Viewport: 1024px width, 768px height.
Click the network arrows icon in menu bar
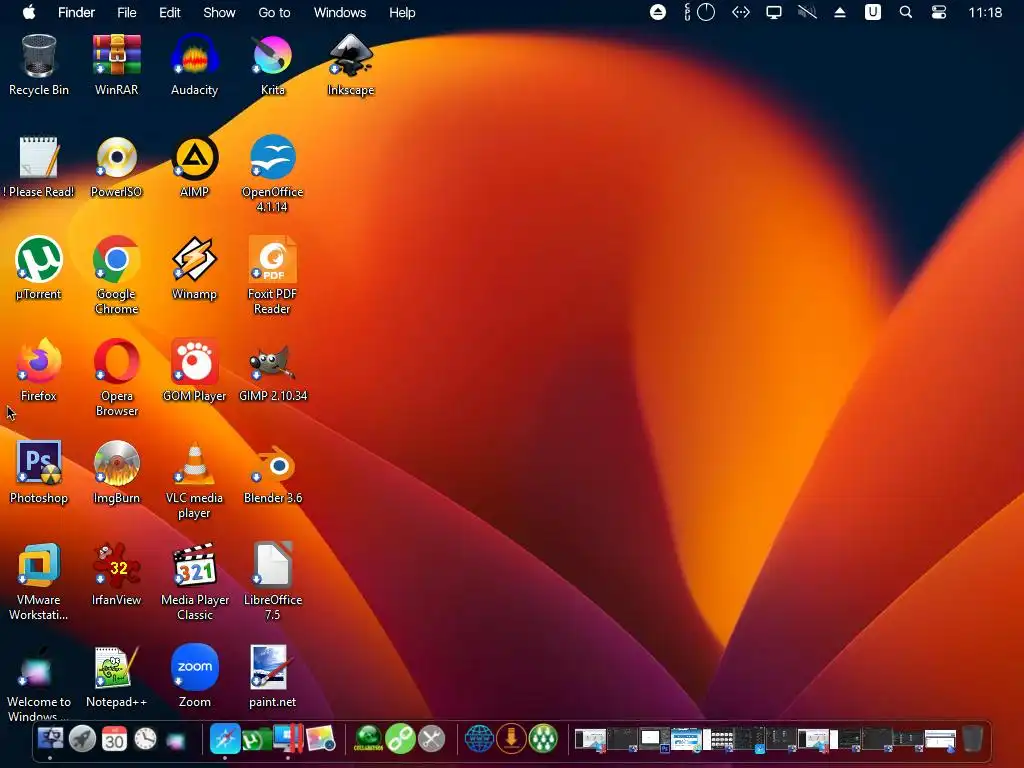[x=741, y=12]
